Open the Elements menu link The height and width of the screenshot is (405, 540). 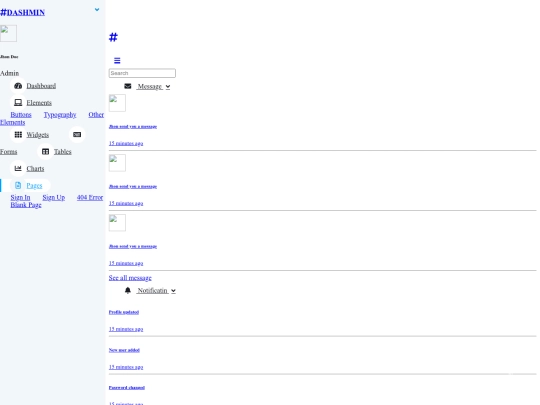tap(39, 103)
